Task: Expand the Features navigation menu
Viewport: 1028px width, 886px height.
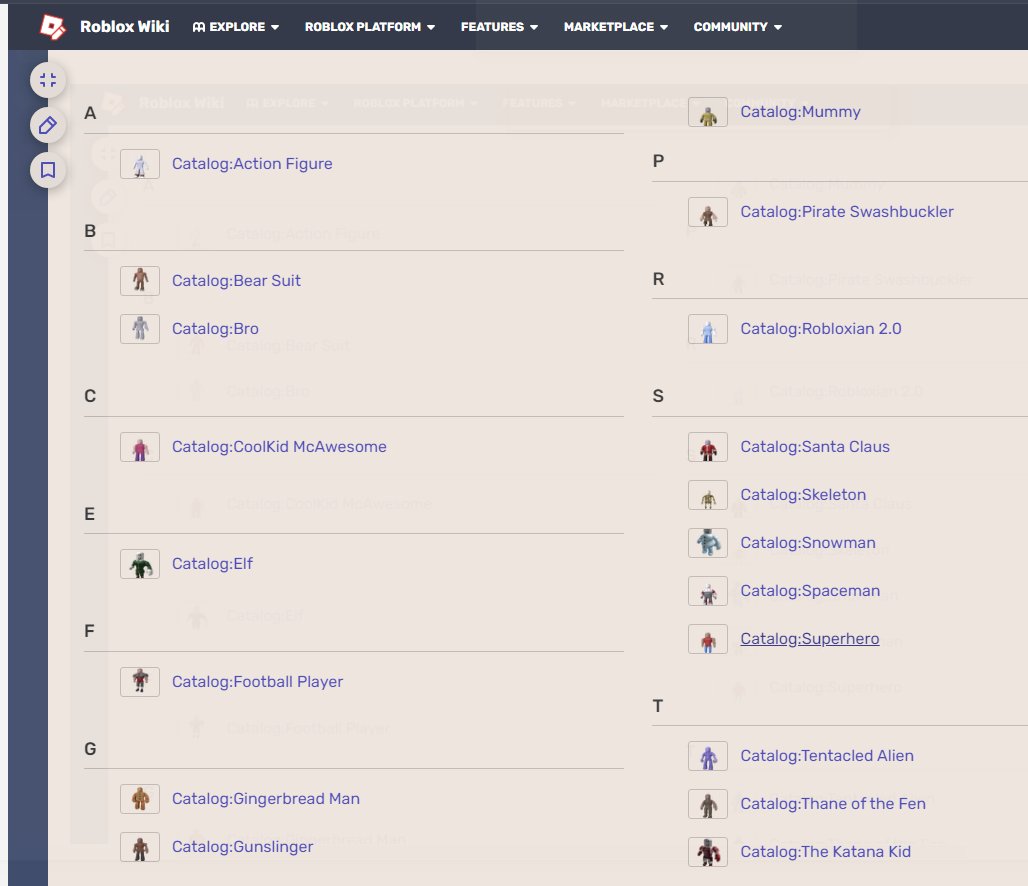Action: [x=500, y=27]
